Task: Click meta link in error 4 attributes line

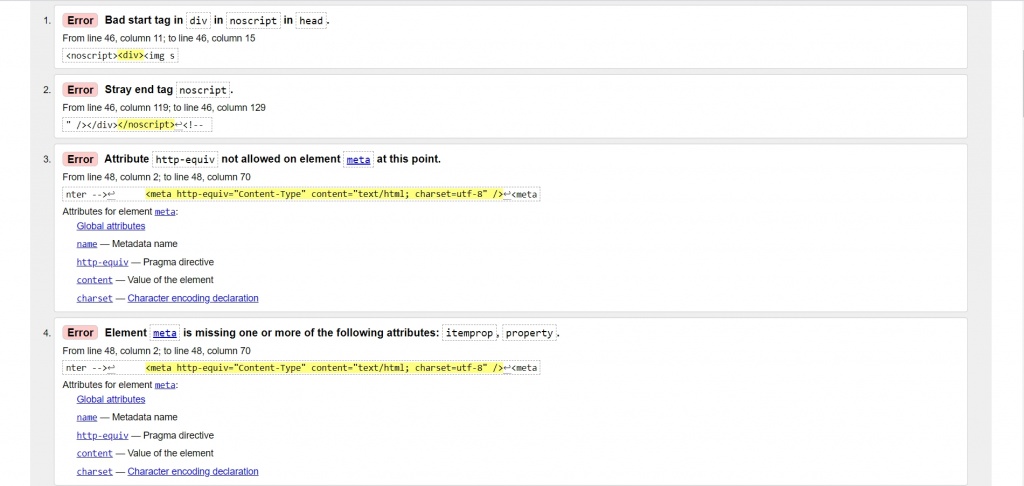Action: click(x=165, y=385)
